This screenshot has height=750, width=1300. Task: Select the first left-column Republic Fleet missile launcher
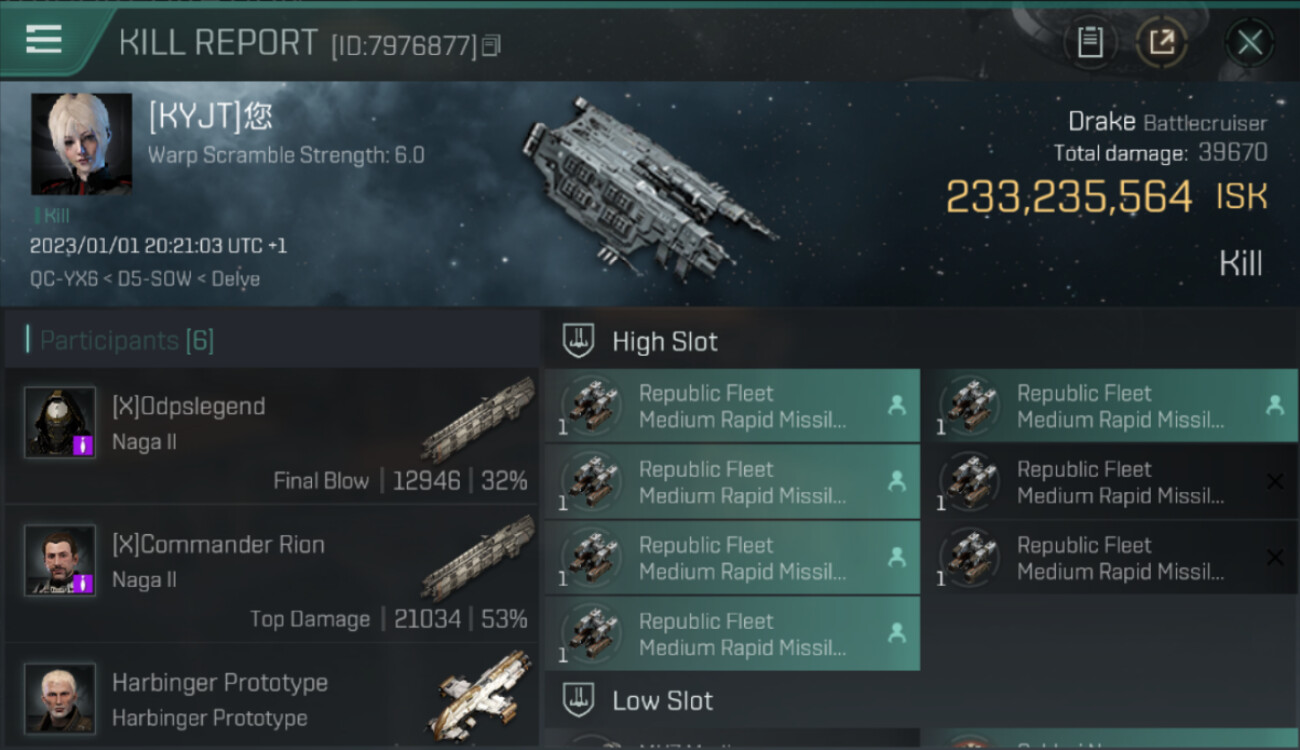tap(731, 406)
